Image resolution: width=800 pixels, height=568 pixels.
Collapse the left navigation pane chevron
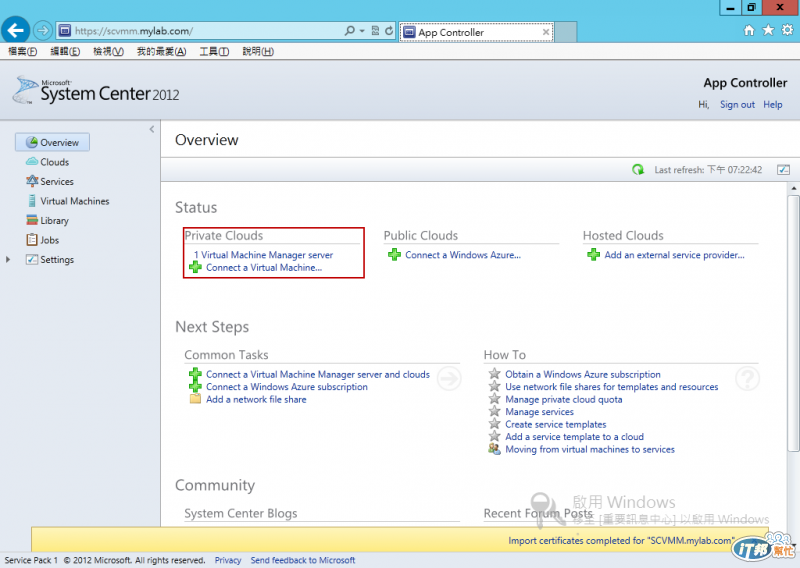click(x=152, y=129)
